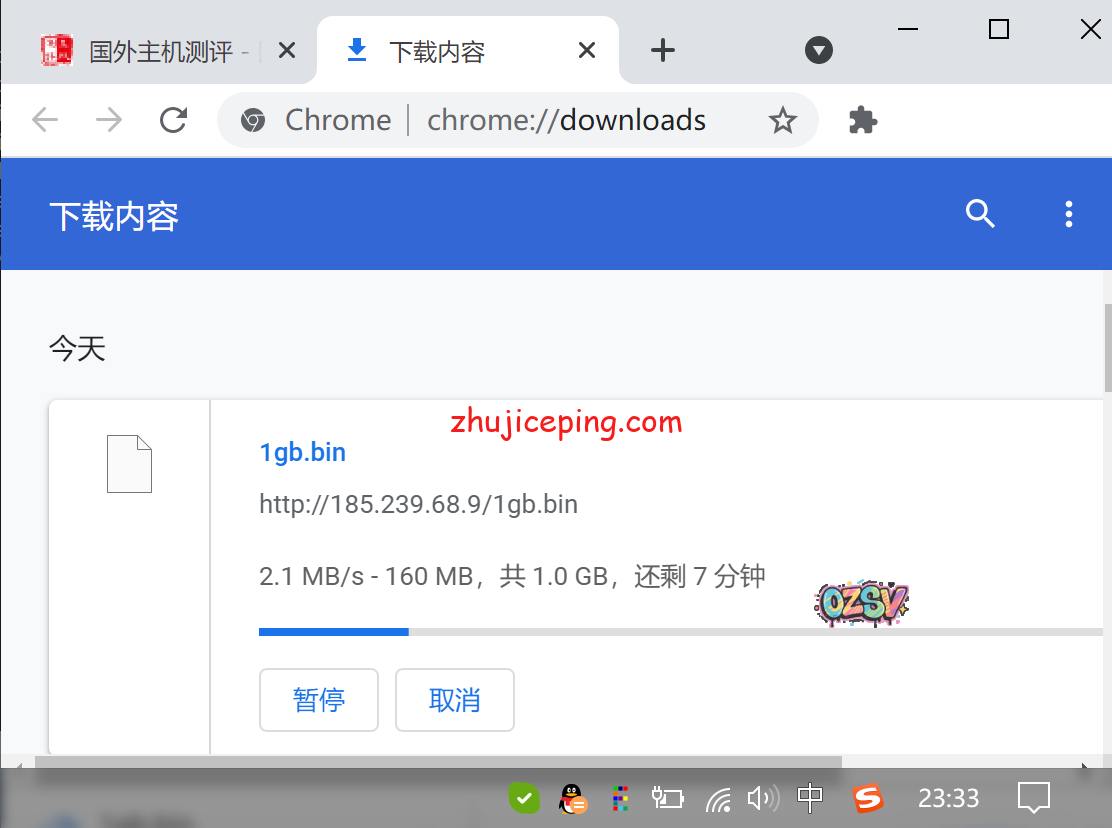The image size is (1112, 828).
Task: Toggle the Chinese input mode indicator
Action: pyautogui.click(x=810, y=797)
